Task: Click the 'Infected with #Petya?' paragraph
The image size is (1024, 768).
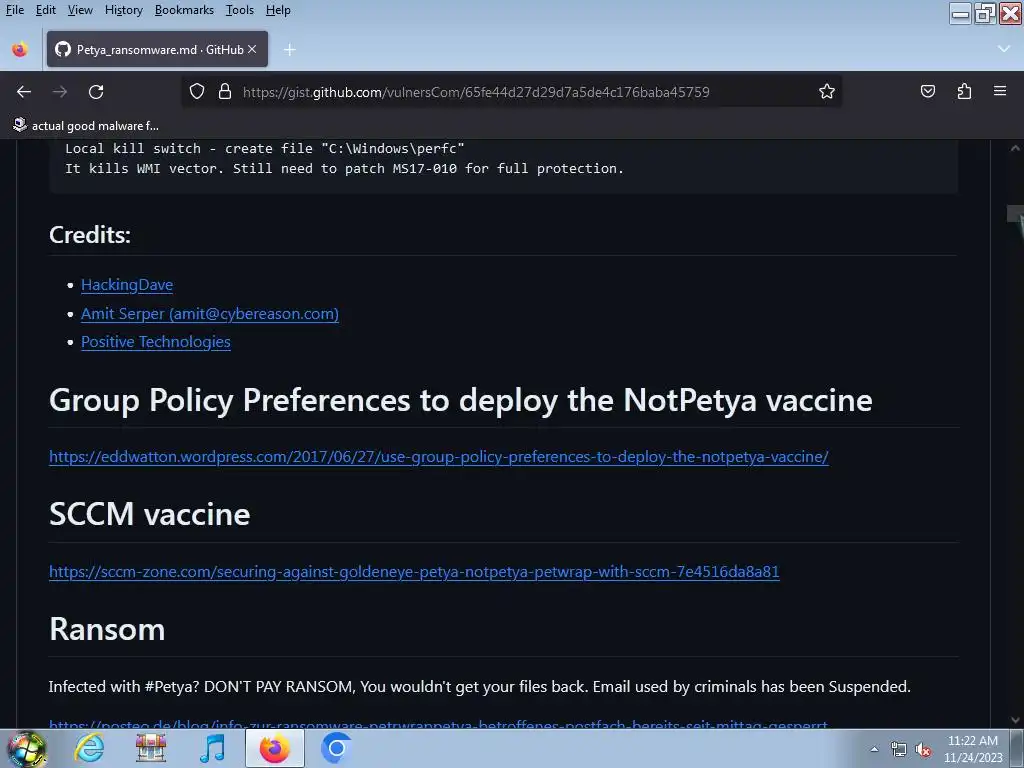Action: (479, 686)
